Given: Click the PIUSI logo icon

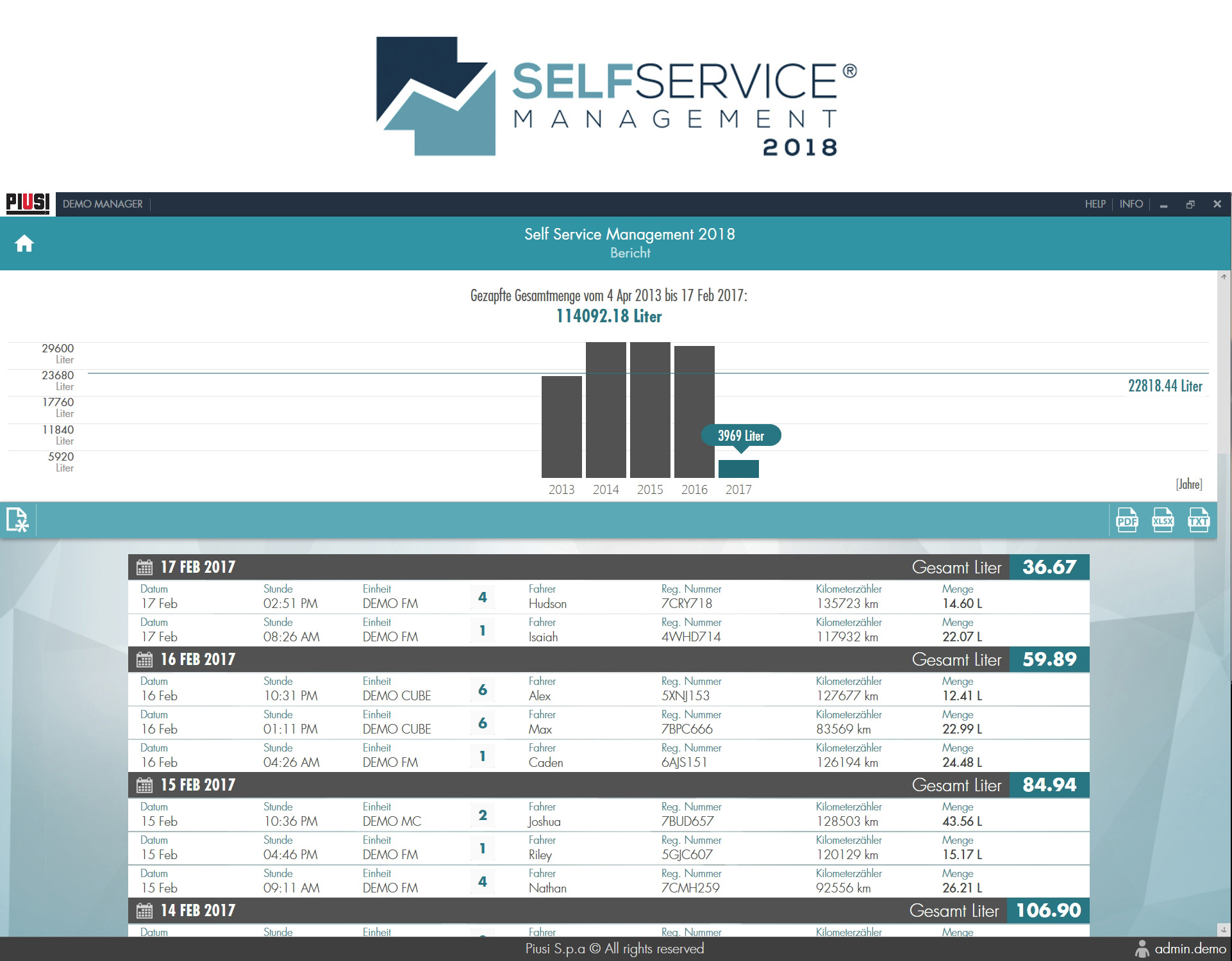Looking at the screenshot, I should pos(28,204).
